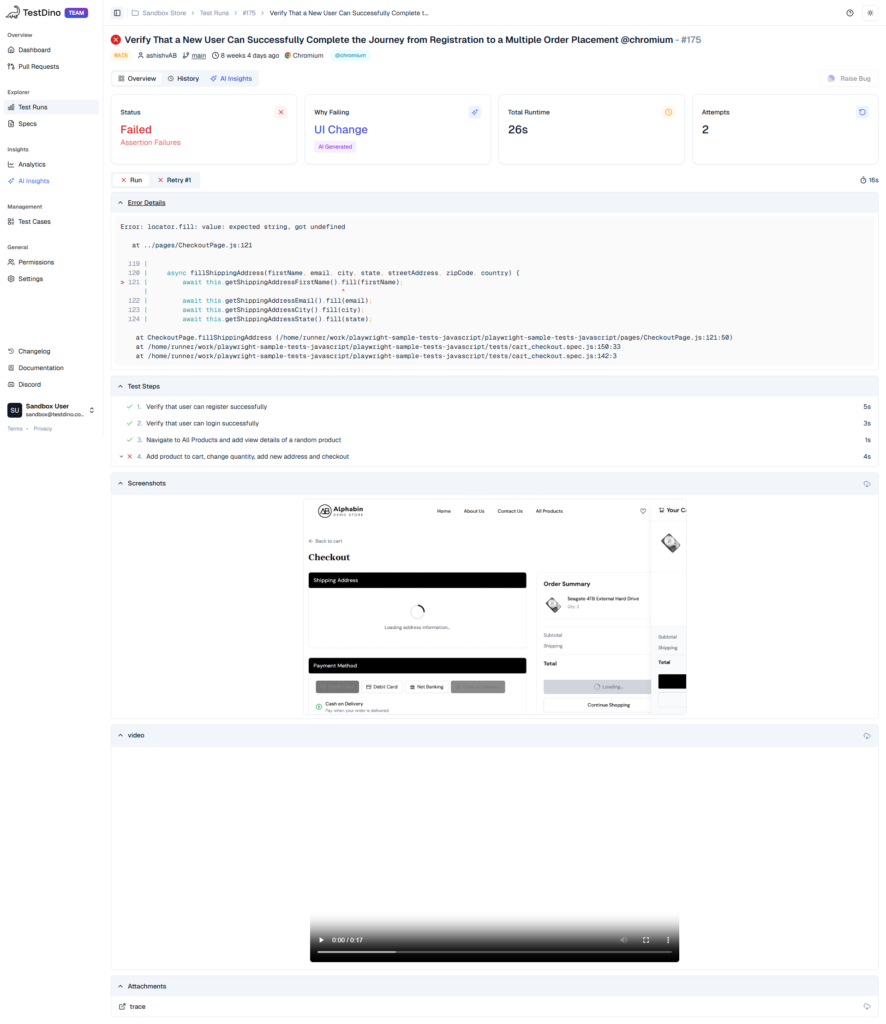The height and width of the screenshot is (1024, 886).
Task: Download the screenshots using cloud icon
Action: point(867,483)
